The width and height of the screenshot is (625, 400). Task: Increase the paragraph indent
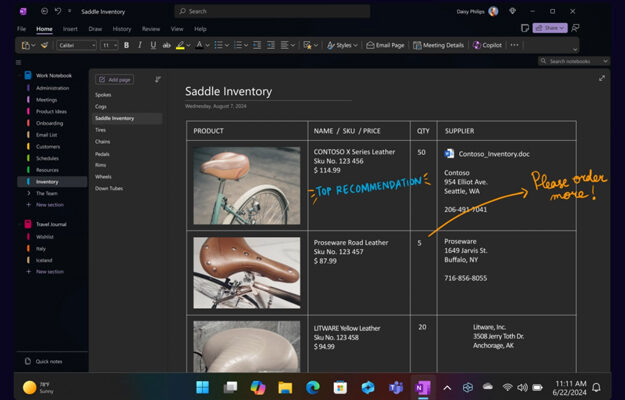(271, 45)
